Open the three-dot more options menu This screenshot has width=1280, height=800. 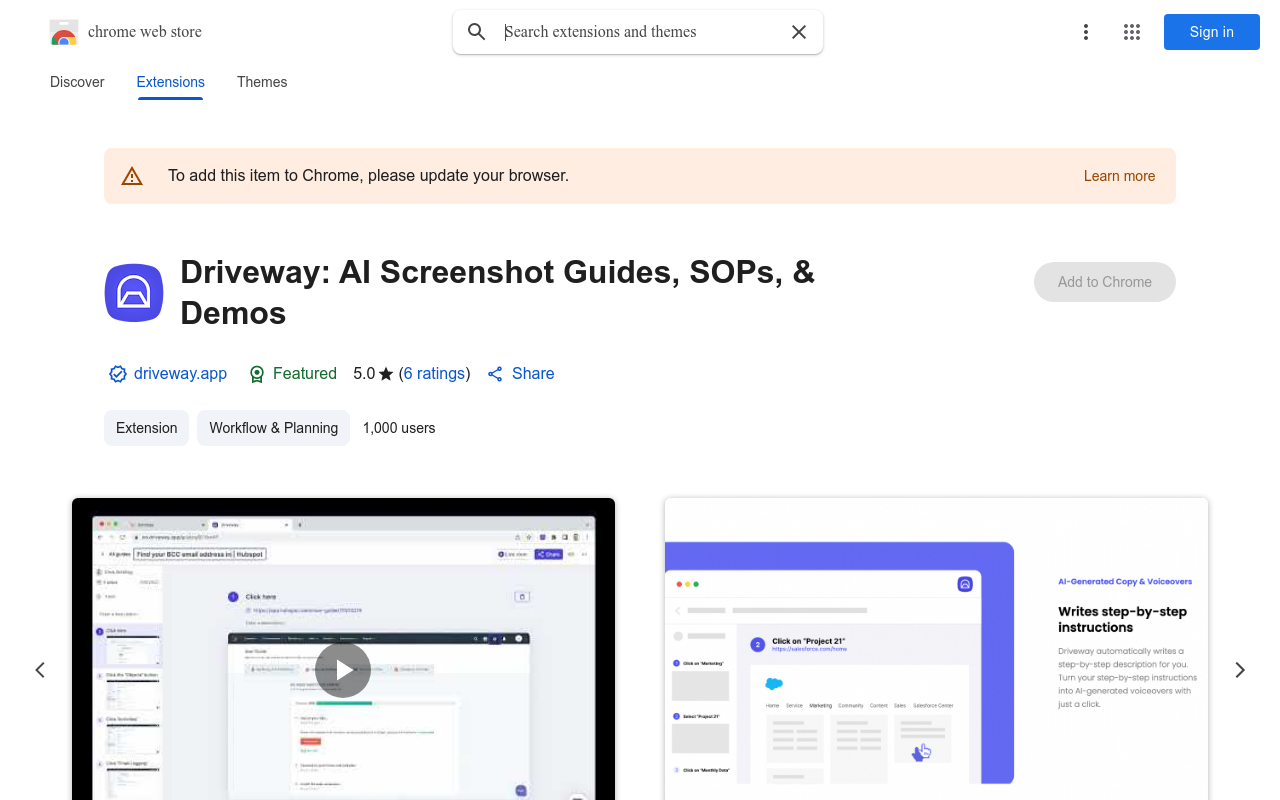tap(1086, 32)
